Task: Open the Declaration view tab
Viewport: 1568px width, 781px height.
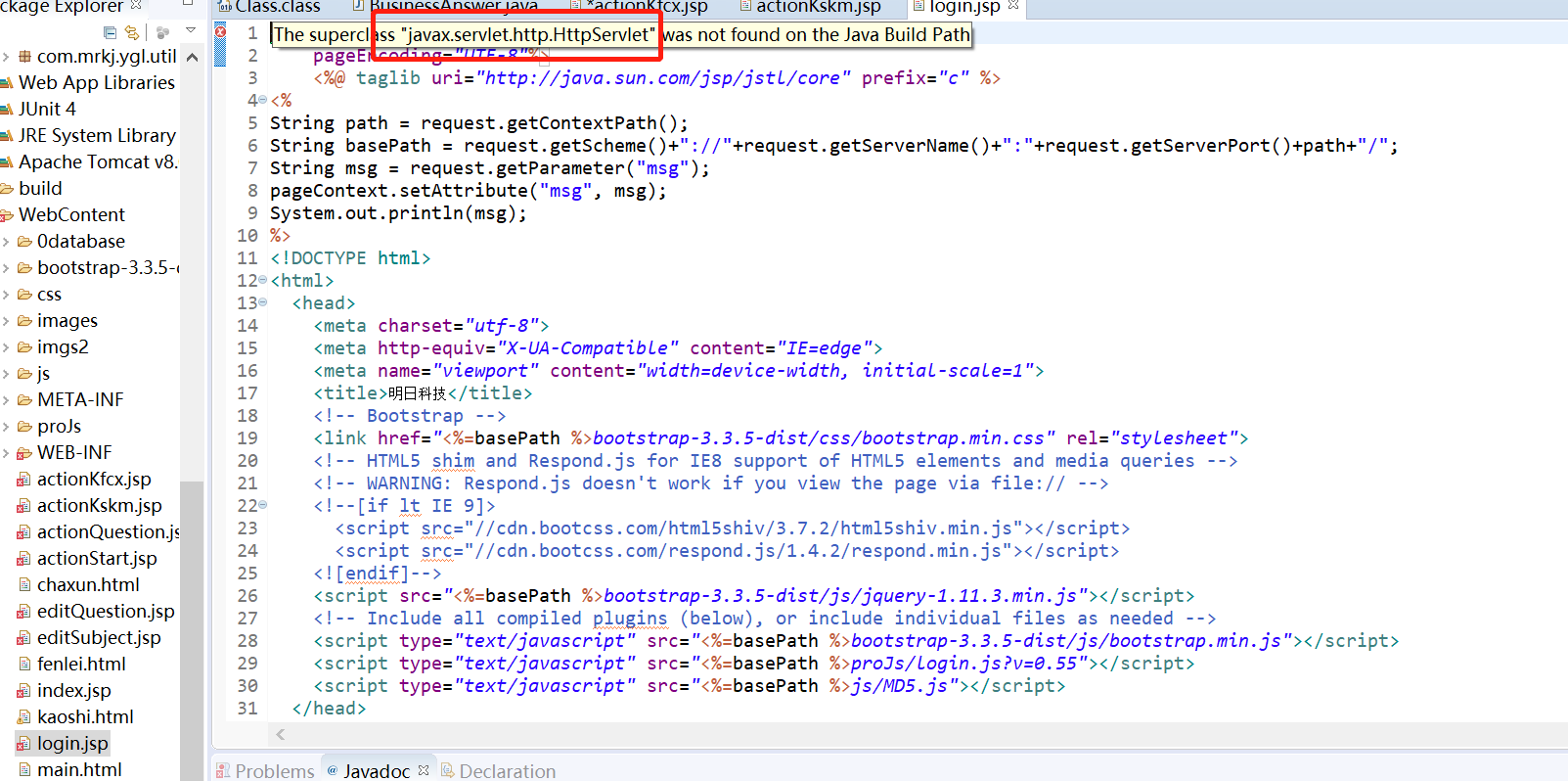Action: click(x=498, y=770)
